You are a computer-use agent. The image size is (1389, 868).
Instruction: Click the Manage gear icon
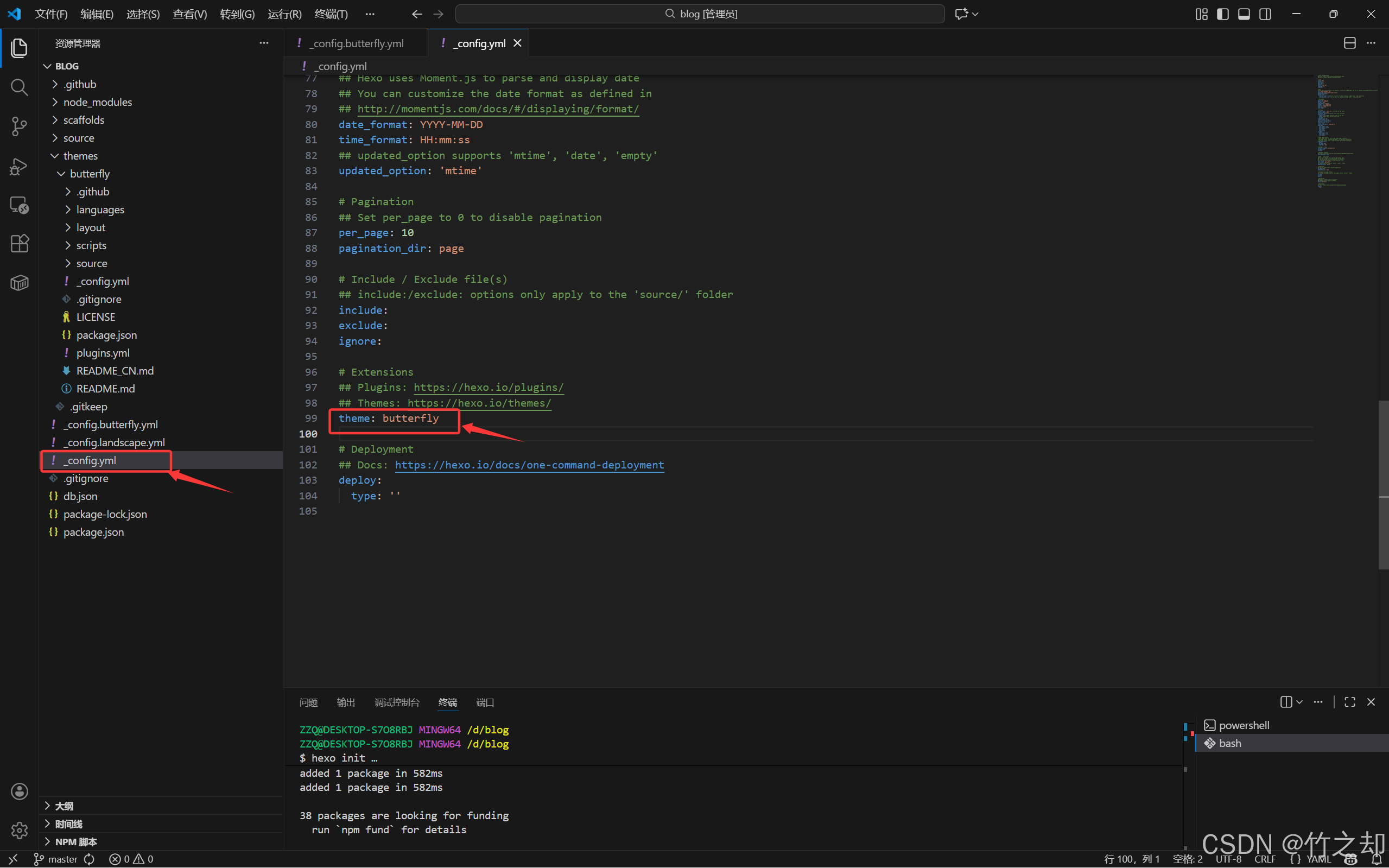[x=19, y=829]
